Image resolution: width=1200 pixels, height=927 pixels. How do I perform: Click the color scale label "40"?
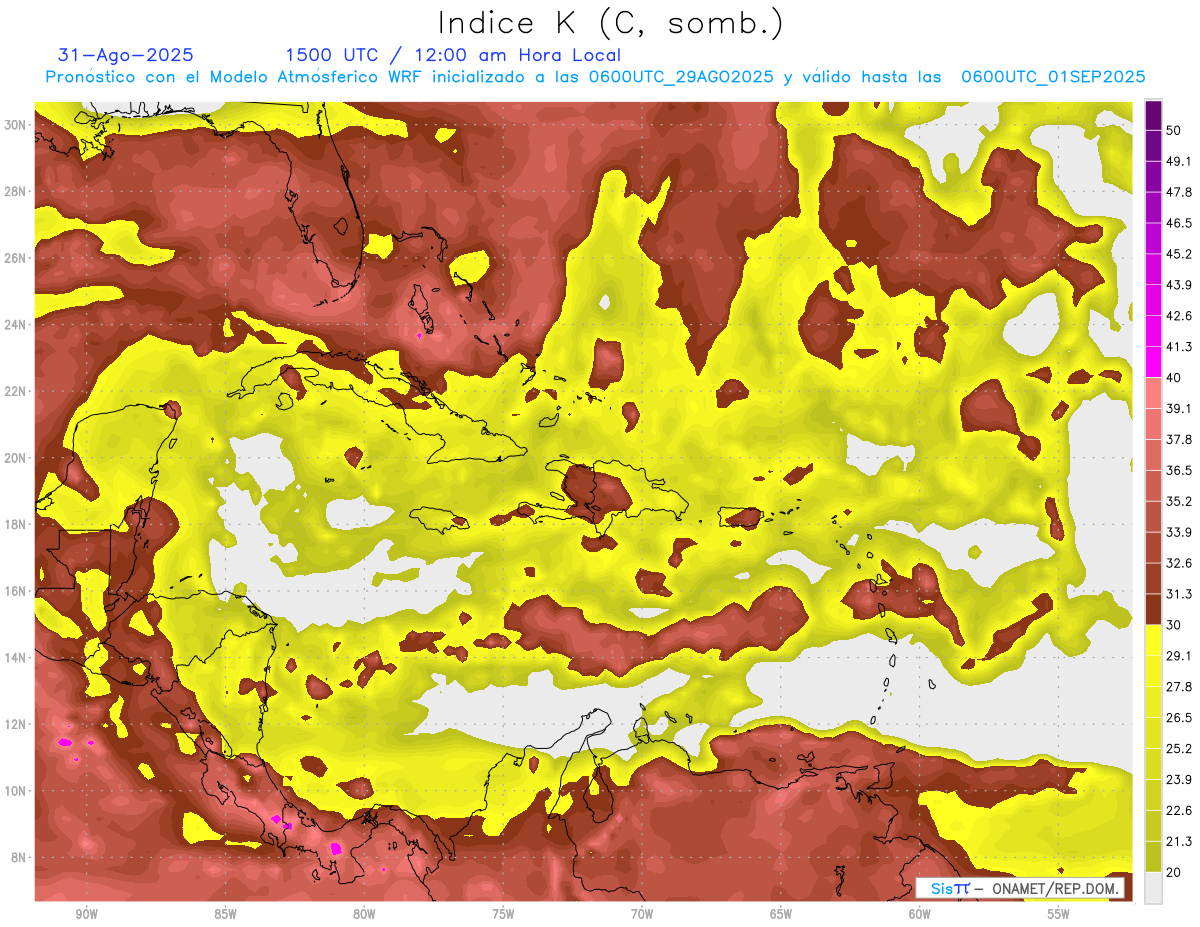[1176, 378]
